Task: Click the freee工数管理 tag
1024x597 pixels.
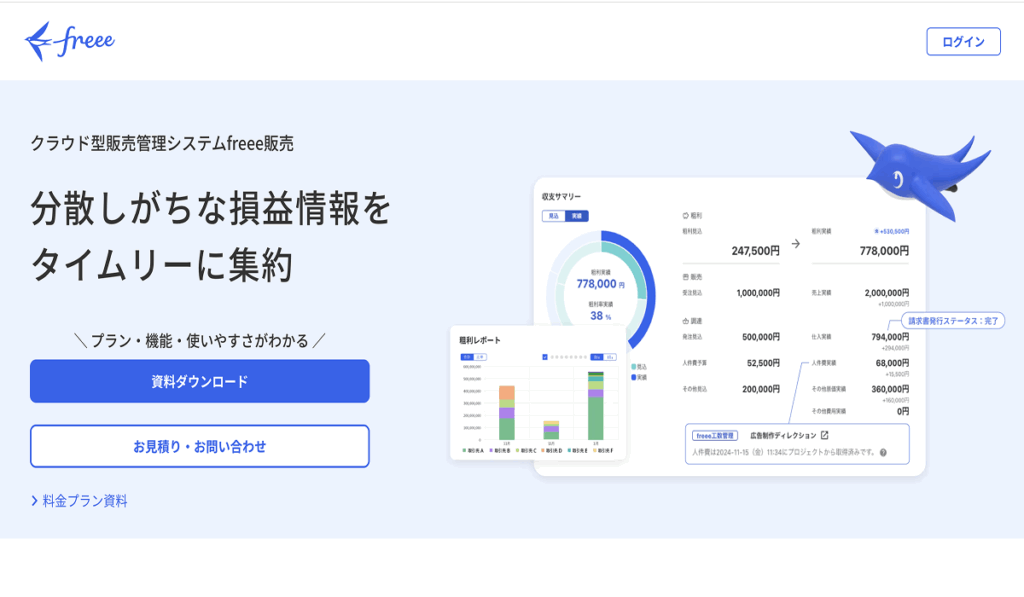Action: 715,436
